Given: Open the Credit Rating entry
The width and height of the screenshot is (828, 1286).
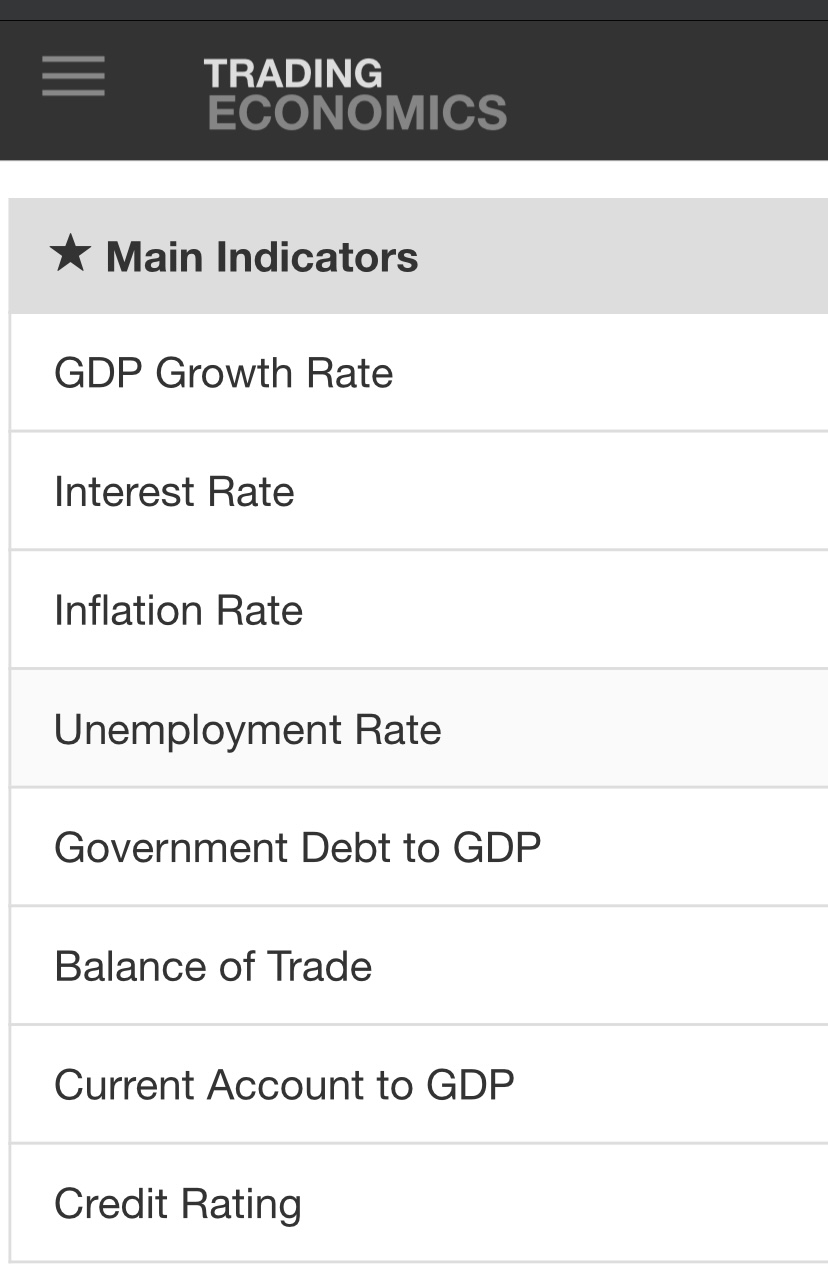Looking at the screenshot, I should 177,1203.
